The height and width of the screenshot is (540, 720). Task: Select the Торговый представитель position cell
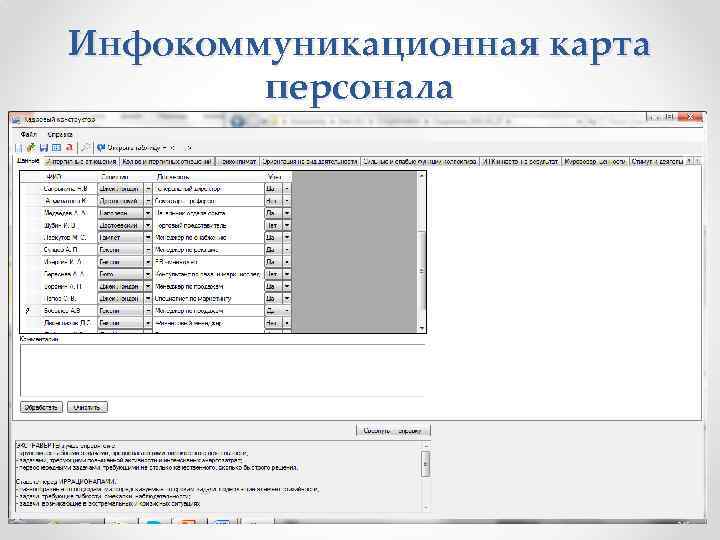click(208, 225)
